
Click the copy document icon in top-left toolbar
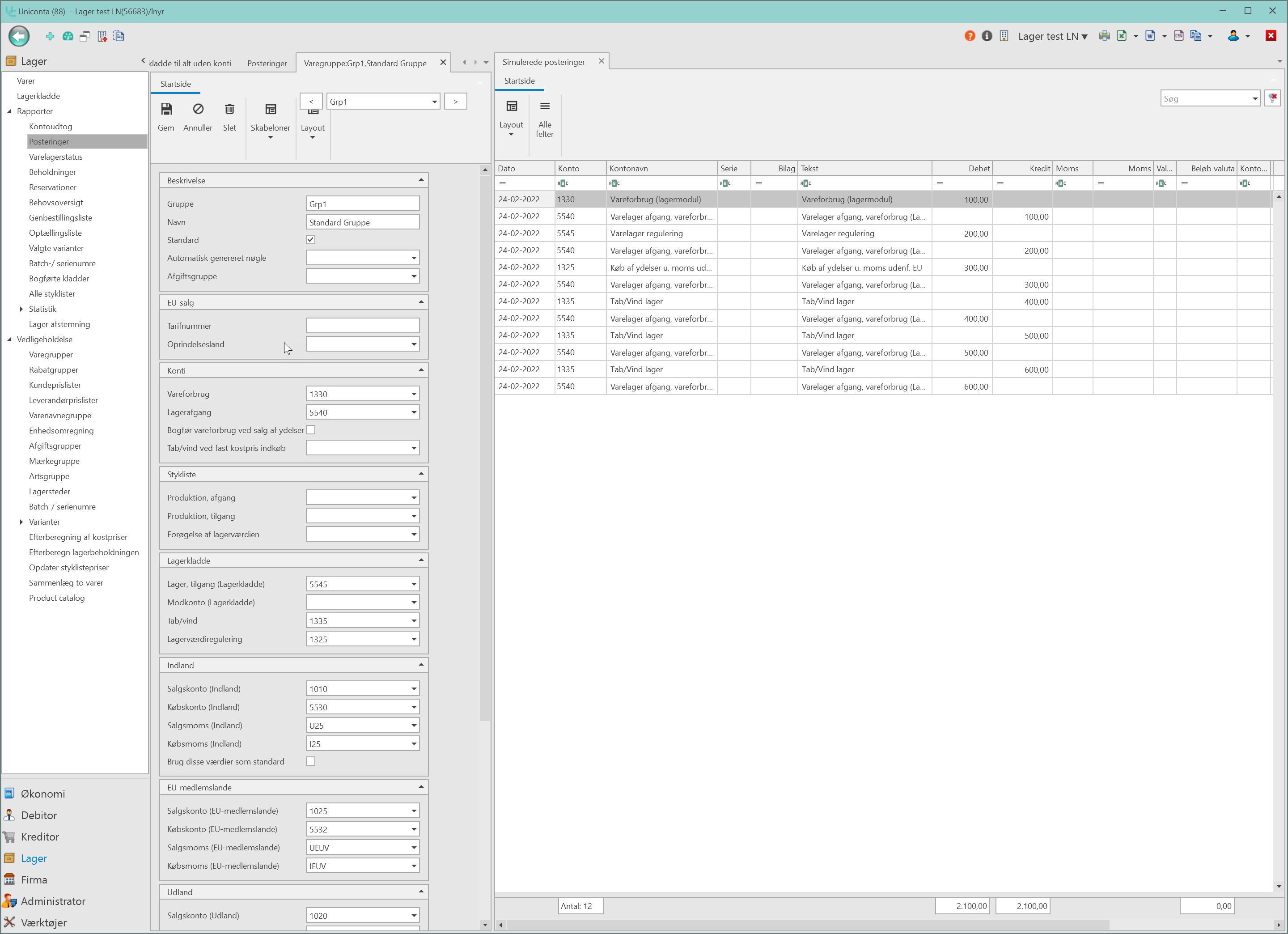click(x=119, y=36)
